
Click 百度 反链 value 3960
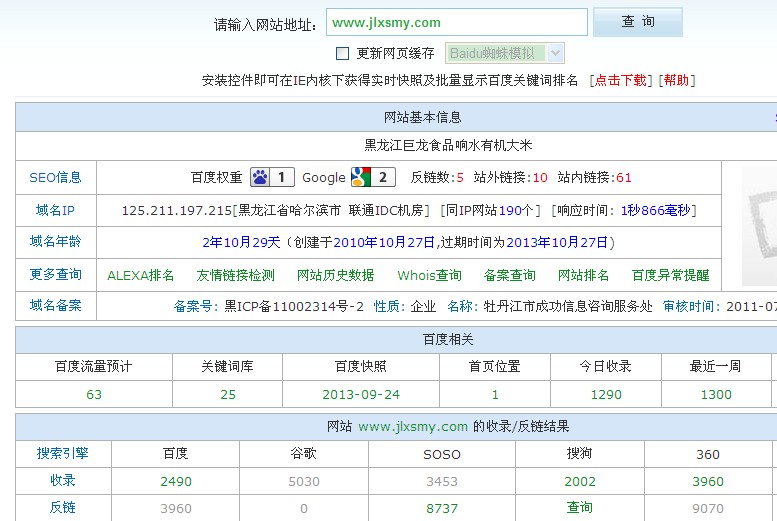click(176, 508)
